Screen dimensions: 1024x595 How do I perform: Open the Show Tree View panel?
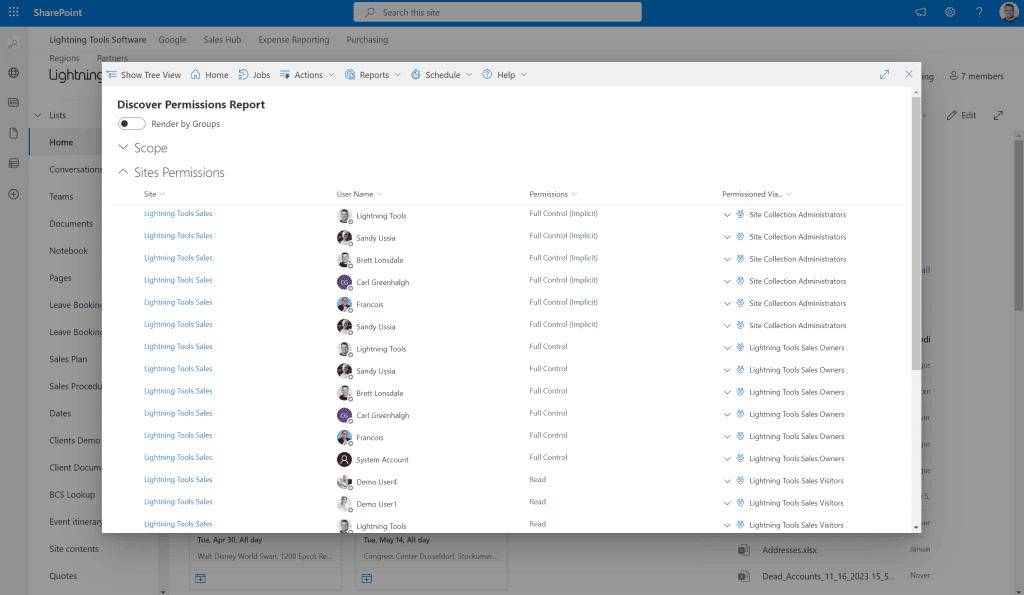pyautogui.click(x=143, y=74)
